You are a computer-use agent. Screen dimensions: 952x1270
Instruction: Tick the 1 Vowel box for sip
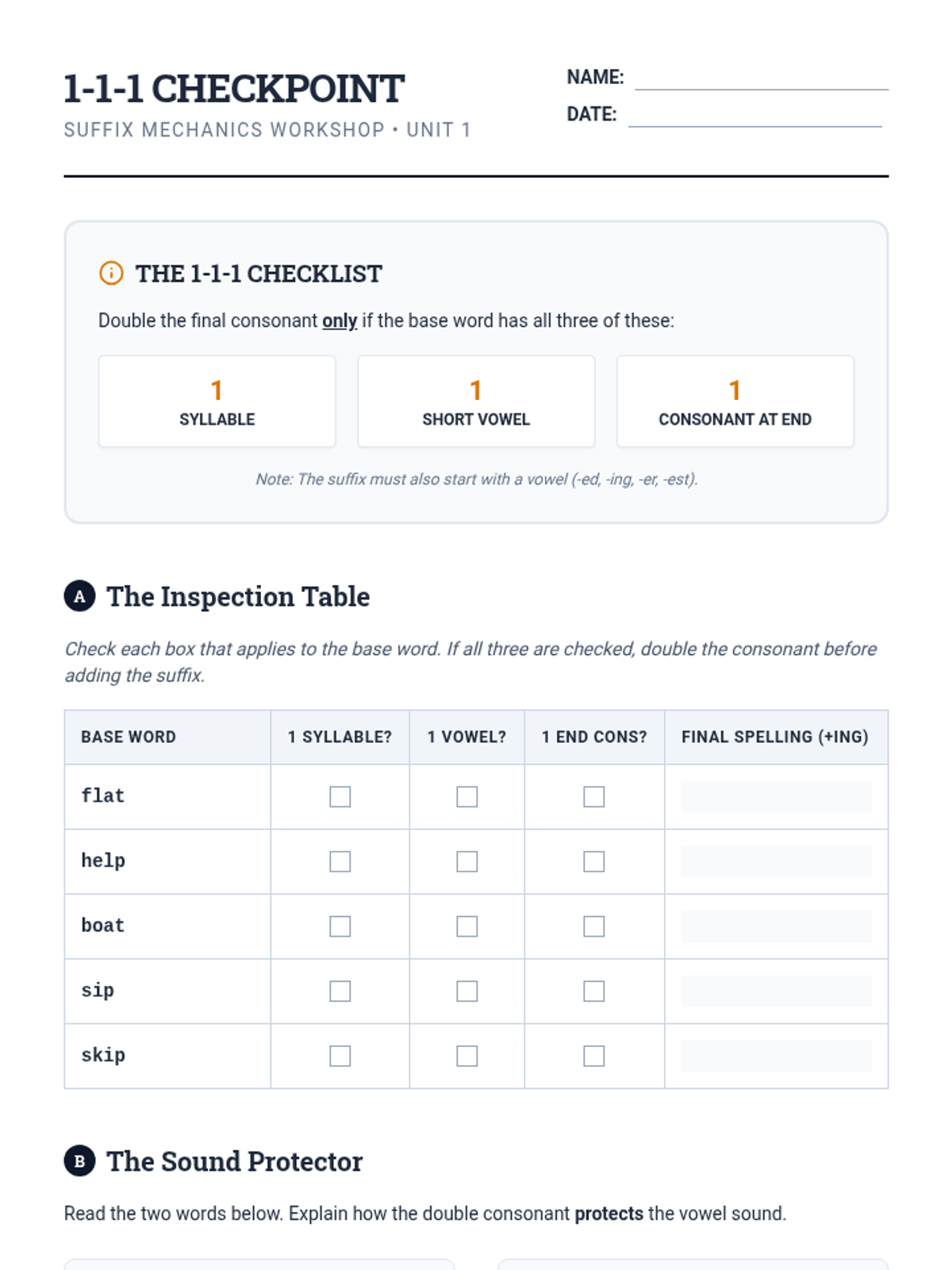(466, 991)
